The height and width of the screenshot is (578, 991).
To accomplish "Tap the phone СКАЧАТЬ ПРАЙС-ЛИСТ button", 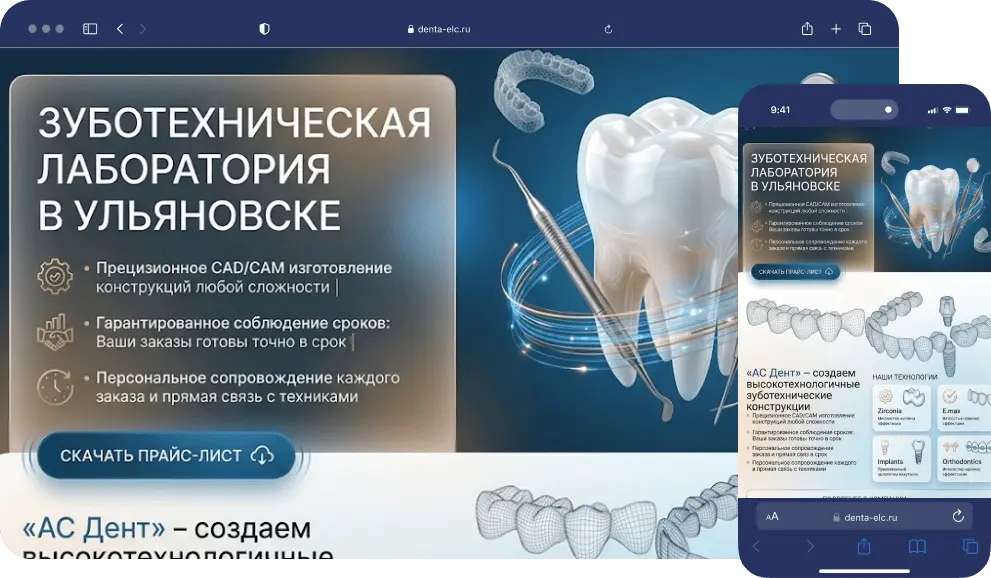I will (795, 272).
